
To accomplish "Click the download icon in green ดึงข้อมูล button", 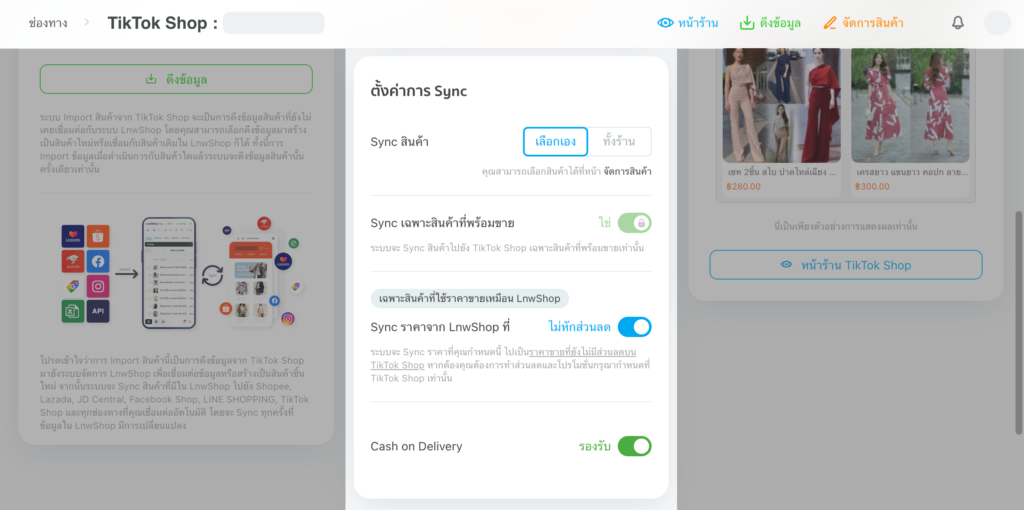I will (151, 79).
